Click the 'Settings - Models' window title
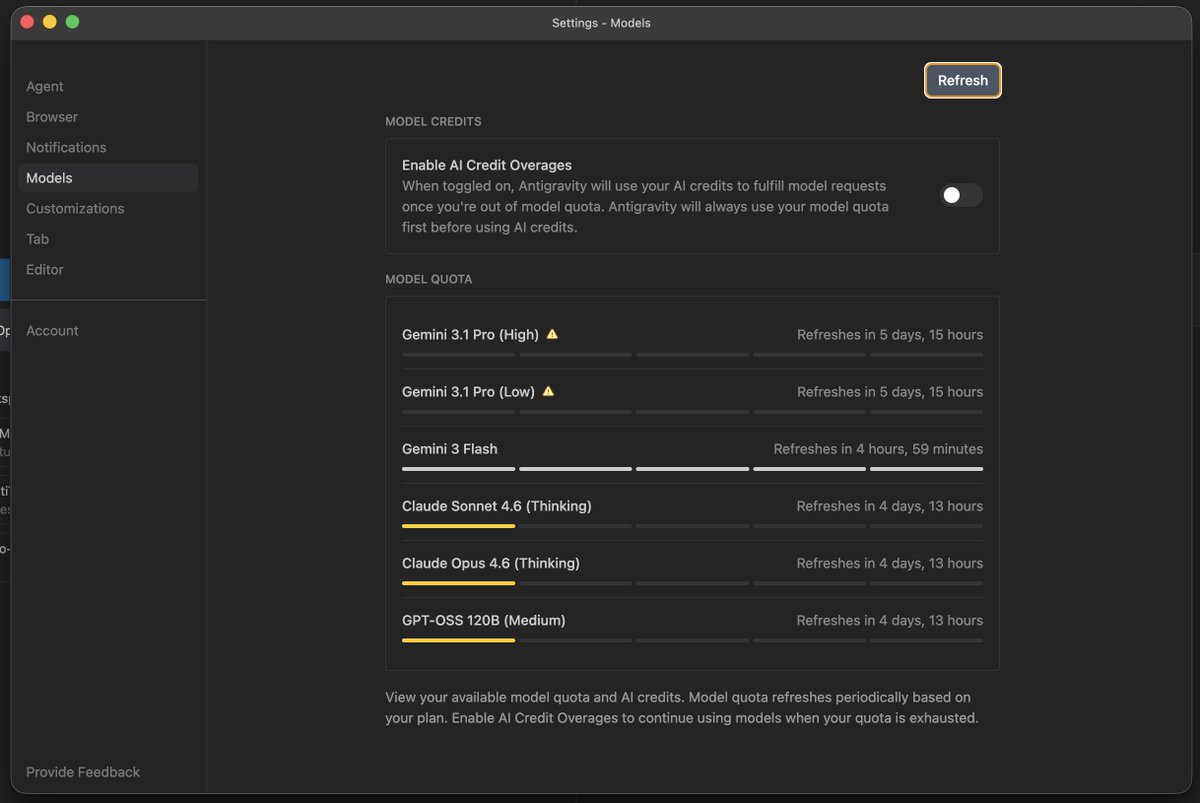Image resolution: width=1200 pixels, height=803 pixels. 601,23
